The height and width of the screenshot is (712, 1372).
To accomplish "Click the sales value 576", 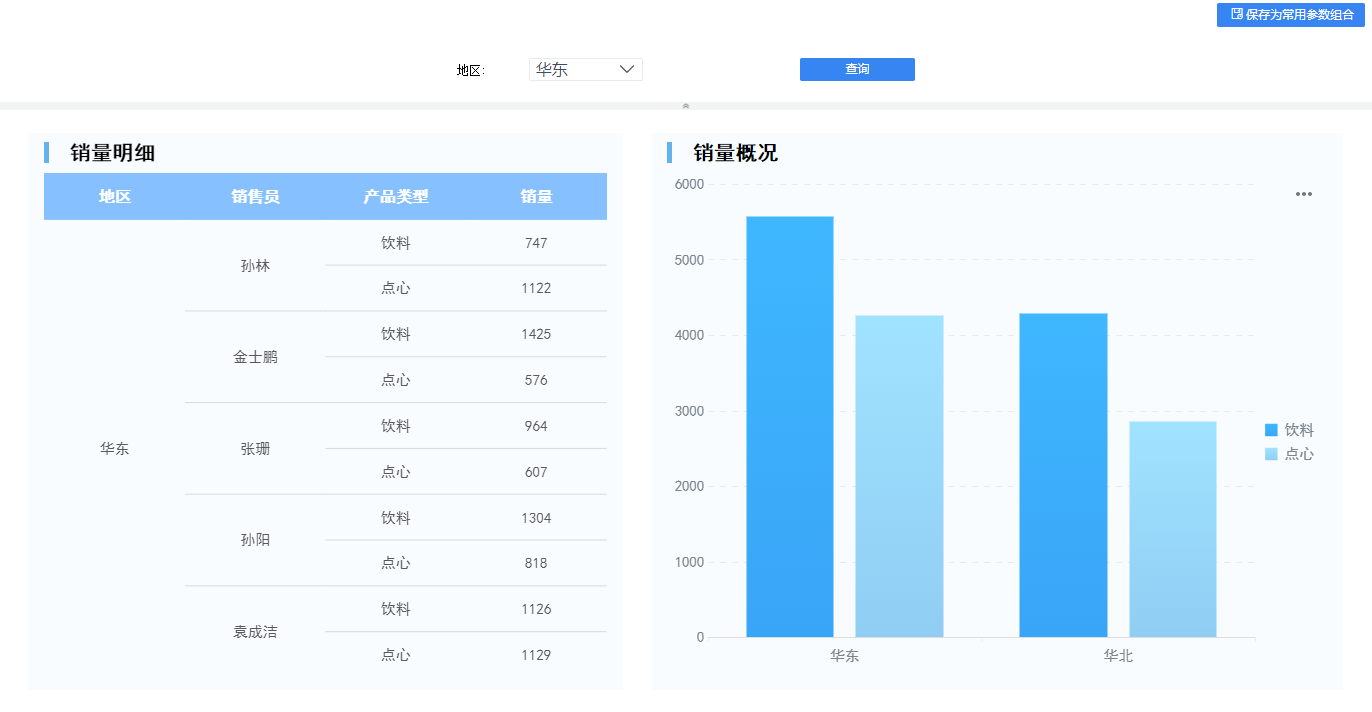I will (536, 380).
